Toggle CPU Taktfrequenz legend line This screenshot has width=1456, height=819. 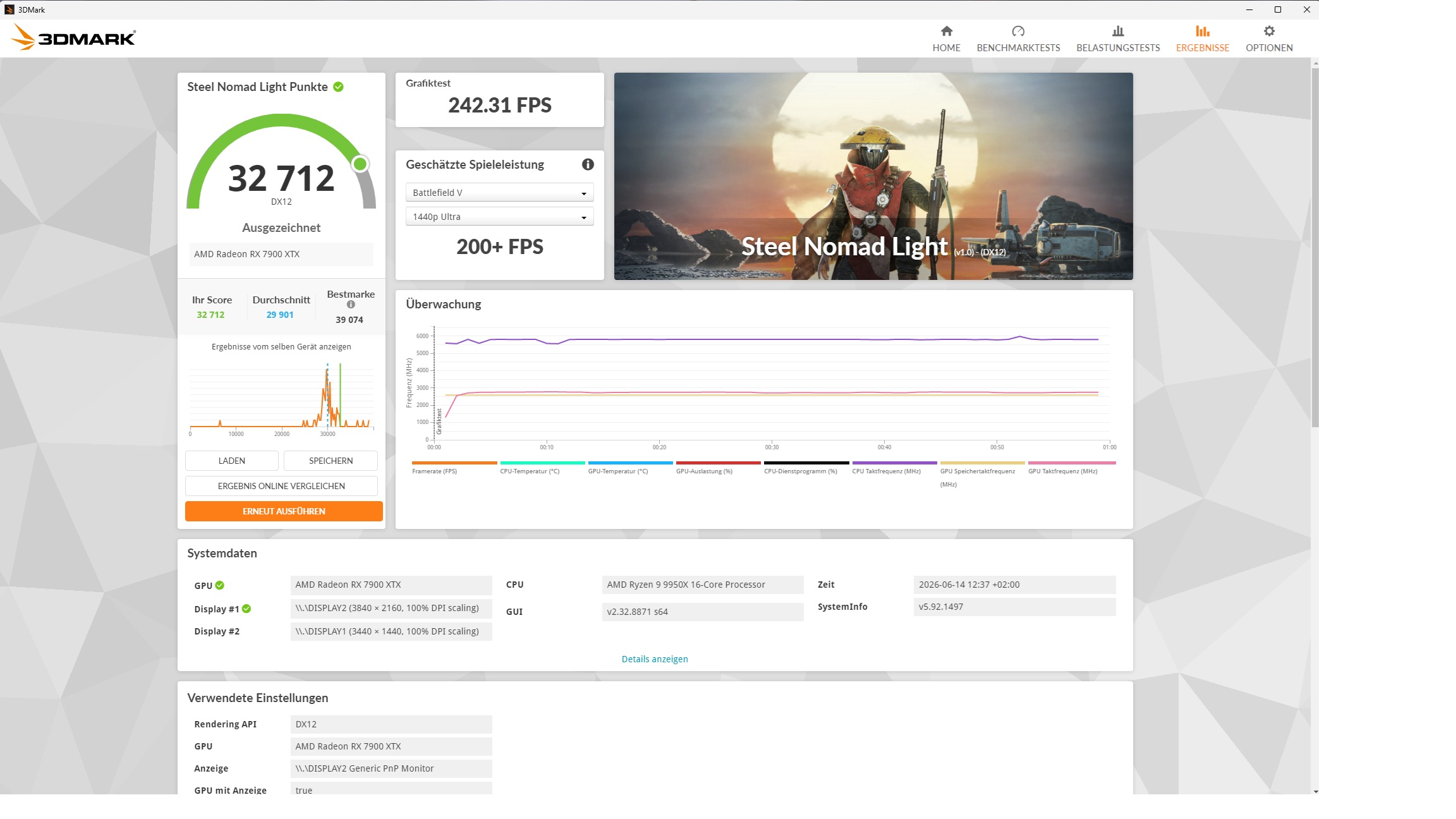pos(894,467)
